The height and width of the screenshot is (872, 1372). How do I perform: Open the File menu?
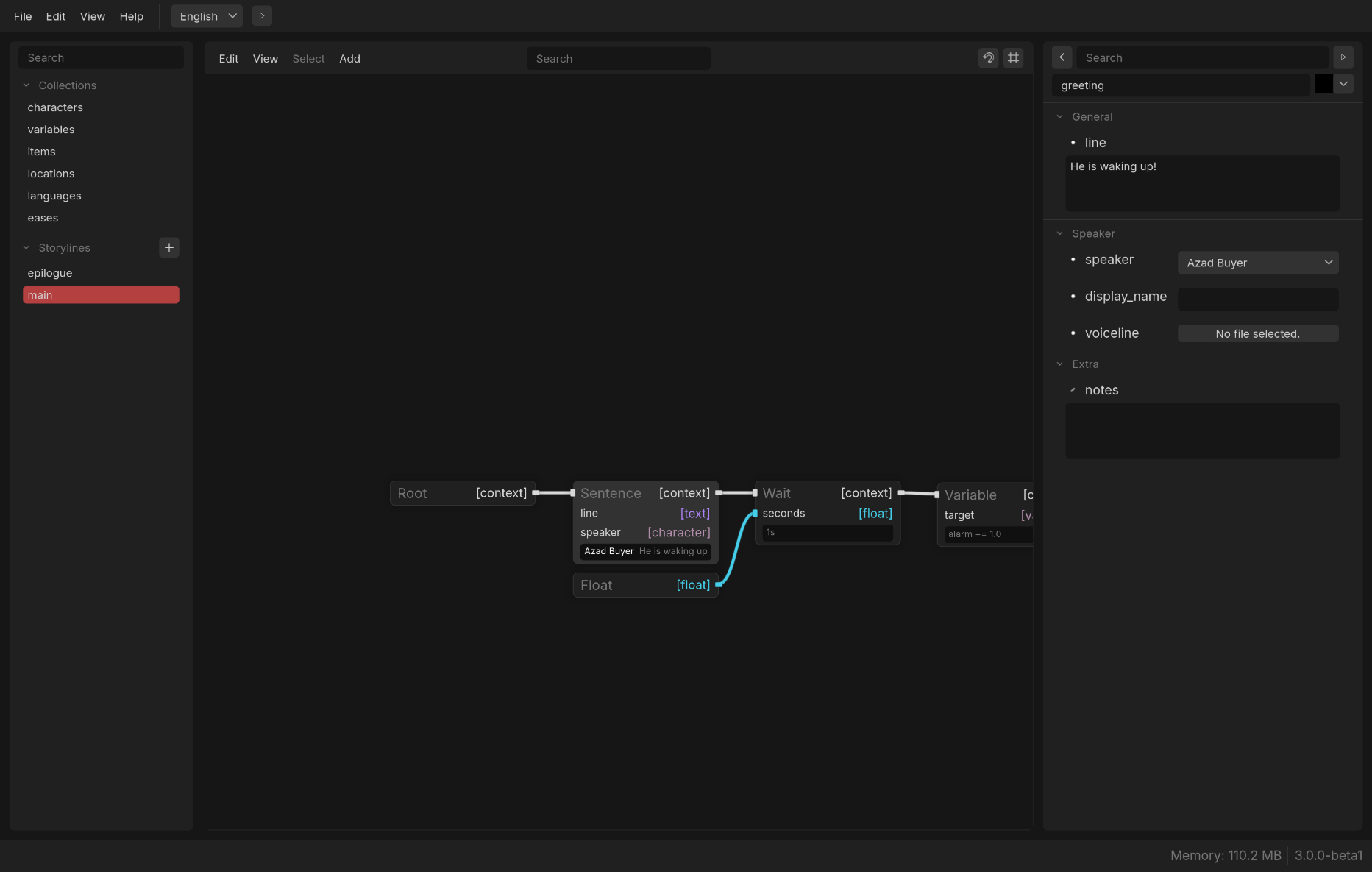(23, 16)
